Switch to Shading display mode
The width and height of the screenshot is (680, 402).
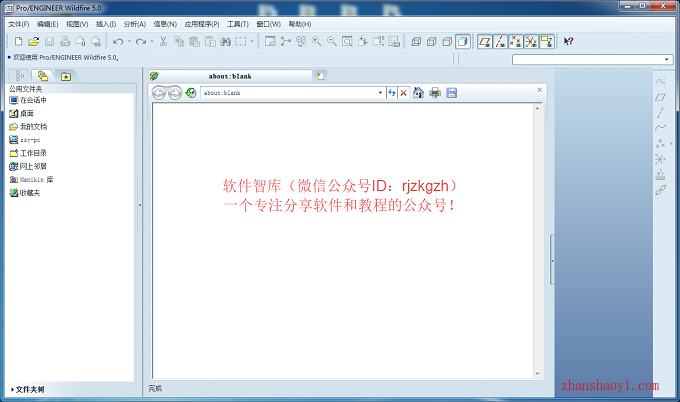463,42
